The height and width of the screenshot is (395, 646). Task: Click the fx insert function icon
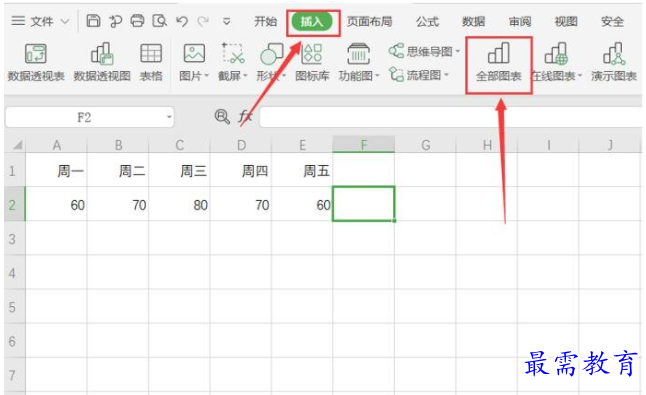pyautogui.click(x=246, y=117)
